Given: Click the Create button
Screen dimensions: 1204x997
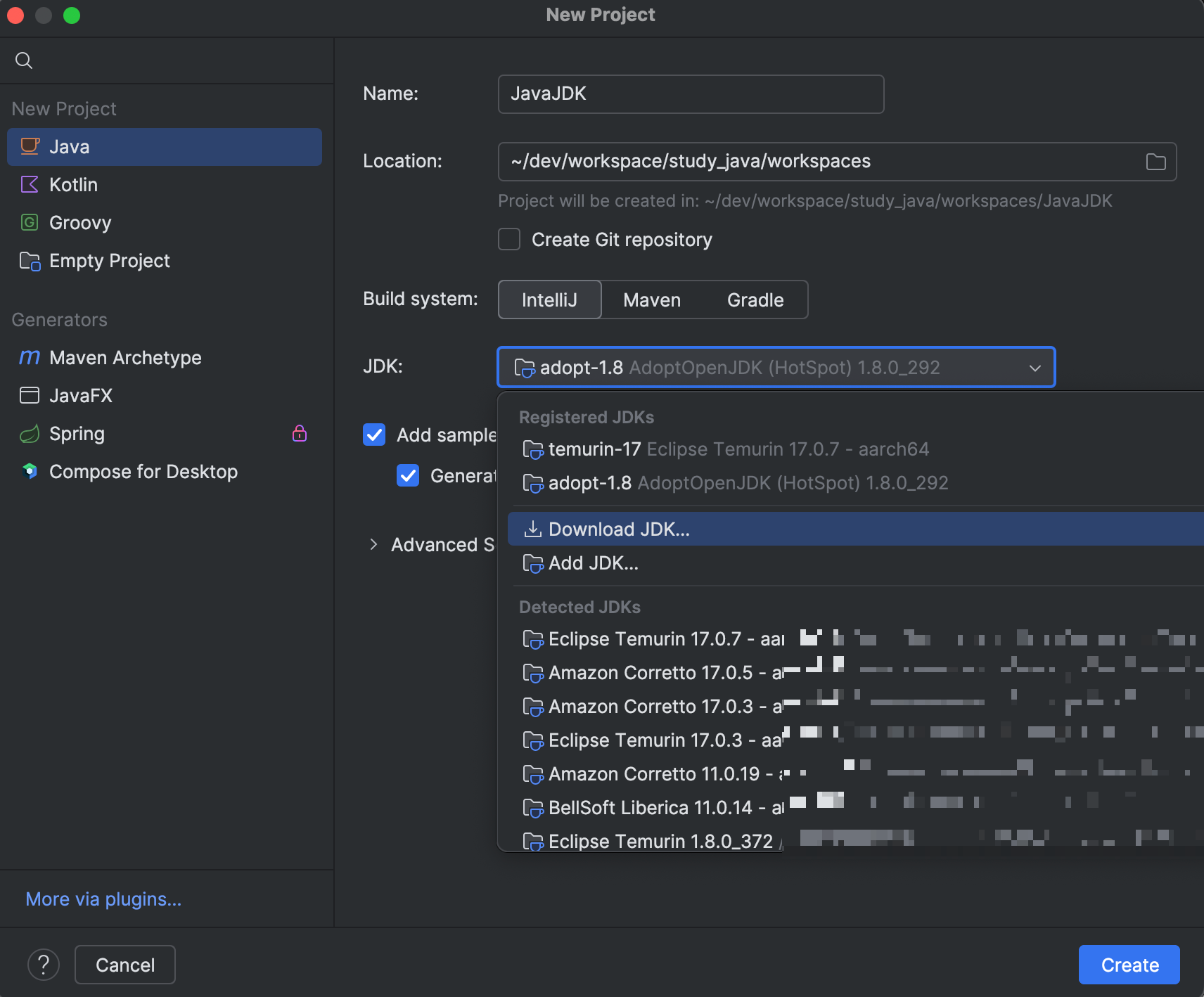Looking at the screenshot, I should [x=1129, y=965].
